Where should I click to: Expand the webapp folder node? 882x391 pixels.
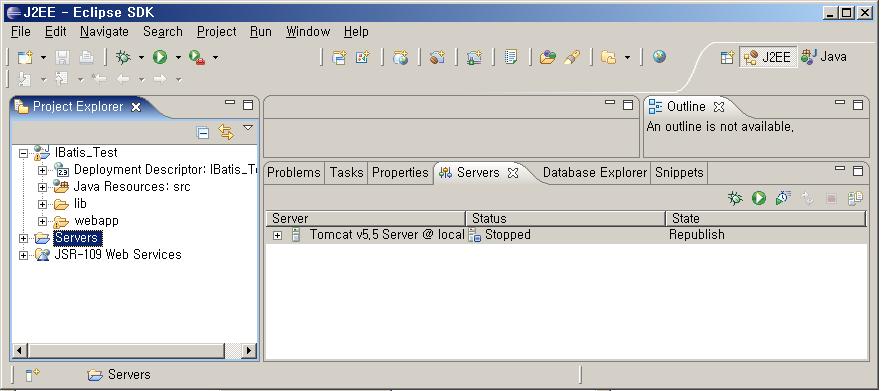pyautogui.click(x=42, y=221)
